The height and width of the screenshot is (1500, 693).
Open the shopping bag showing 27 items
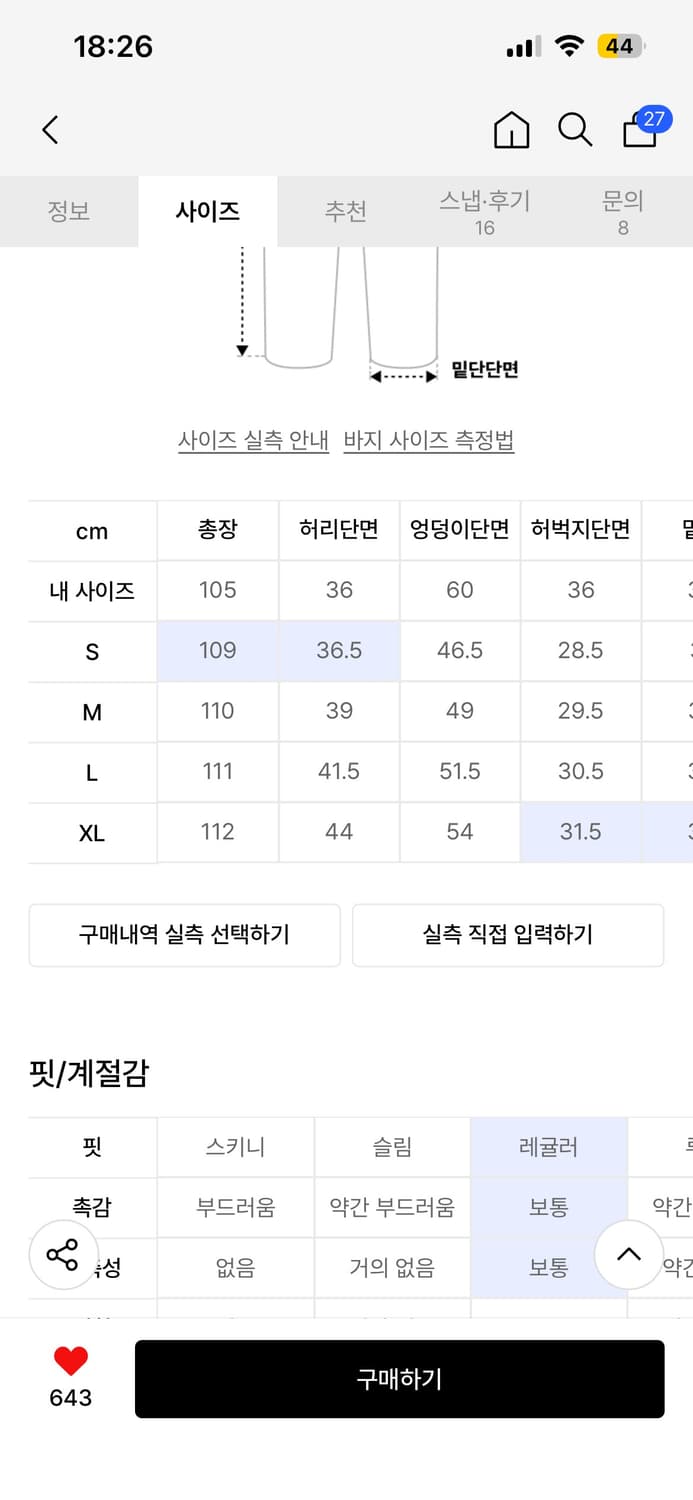coord(639,132)
